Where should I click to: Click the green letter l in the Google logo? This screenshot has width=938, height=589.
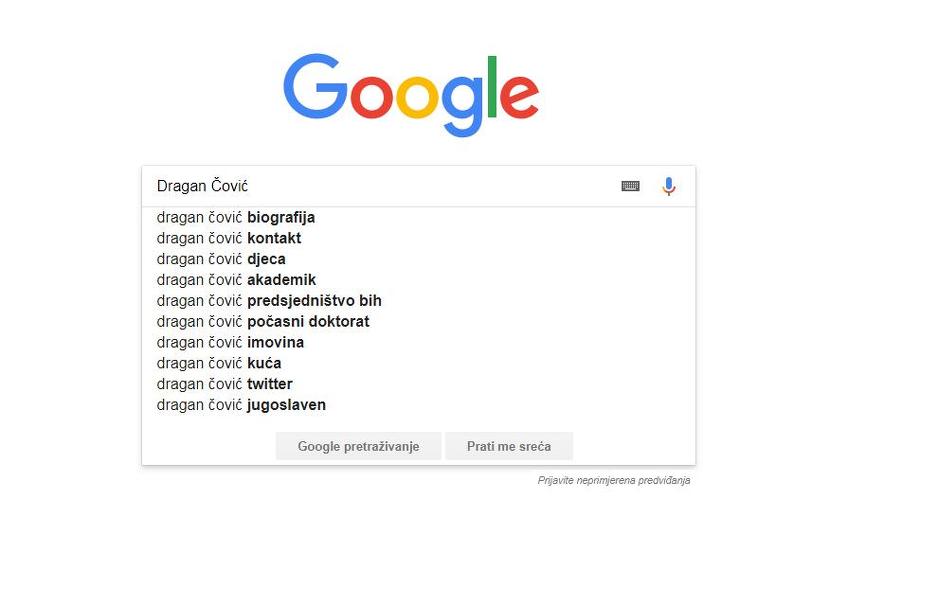point(491,86)
